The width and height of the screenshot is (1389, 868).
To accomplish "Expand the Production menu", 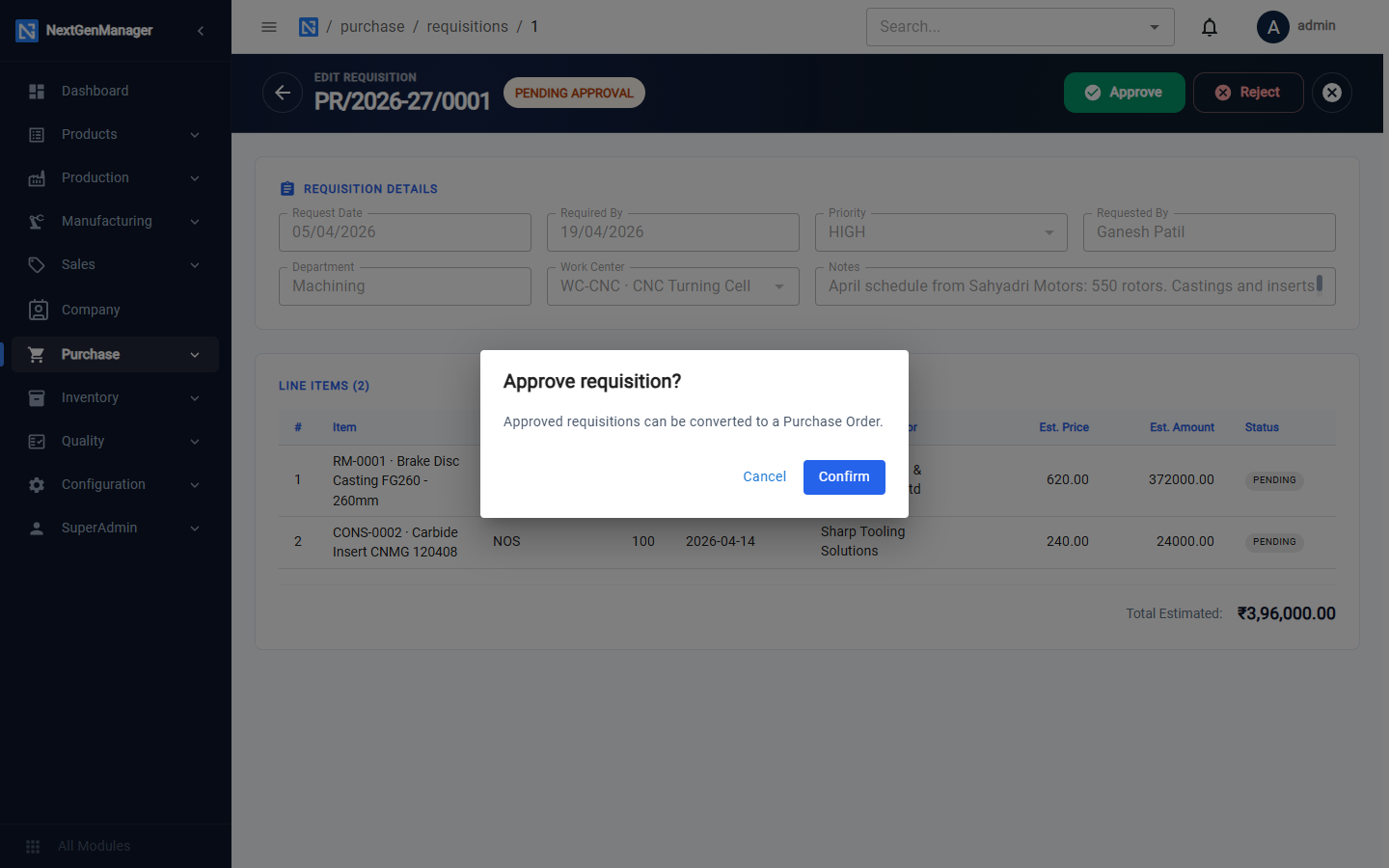I will (x=195, y=178).
